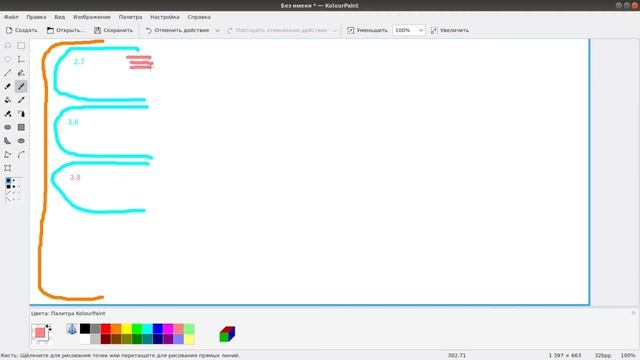Image resolution: width=640 pixels, height=360 pixels.
Task: Open the Правка menu
Action: point(36,17)
